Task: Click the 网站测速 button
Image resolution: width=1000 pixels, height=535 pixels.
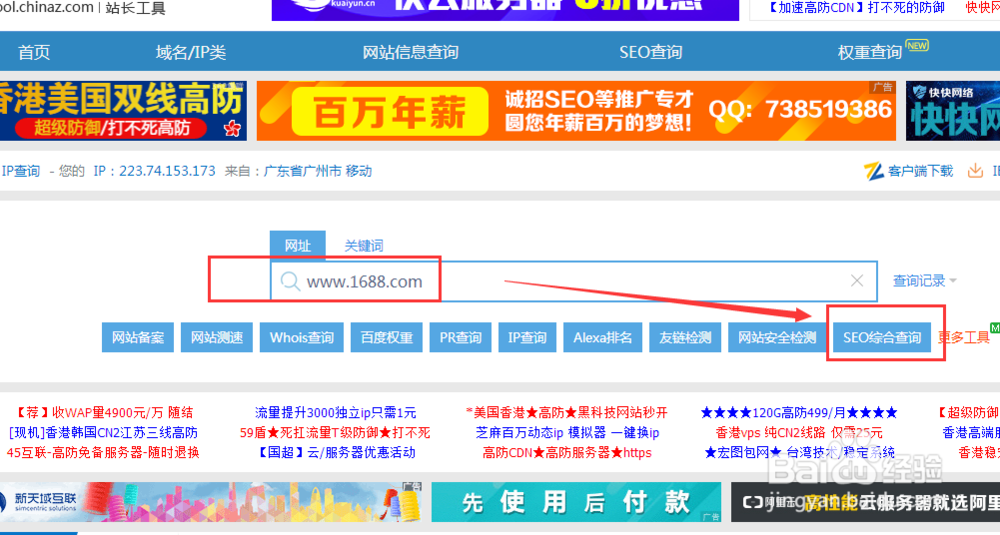Action: [x=217, y=337]
